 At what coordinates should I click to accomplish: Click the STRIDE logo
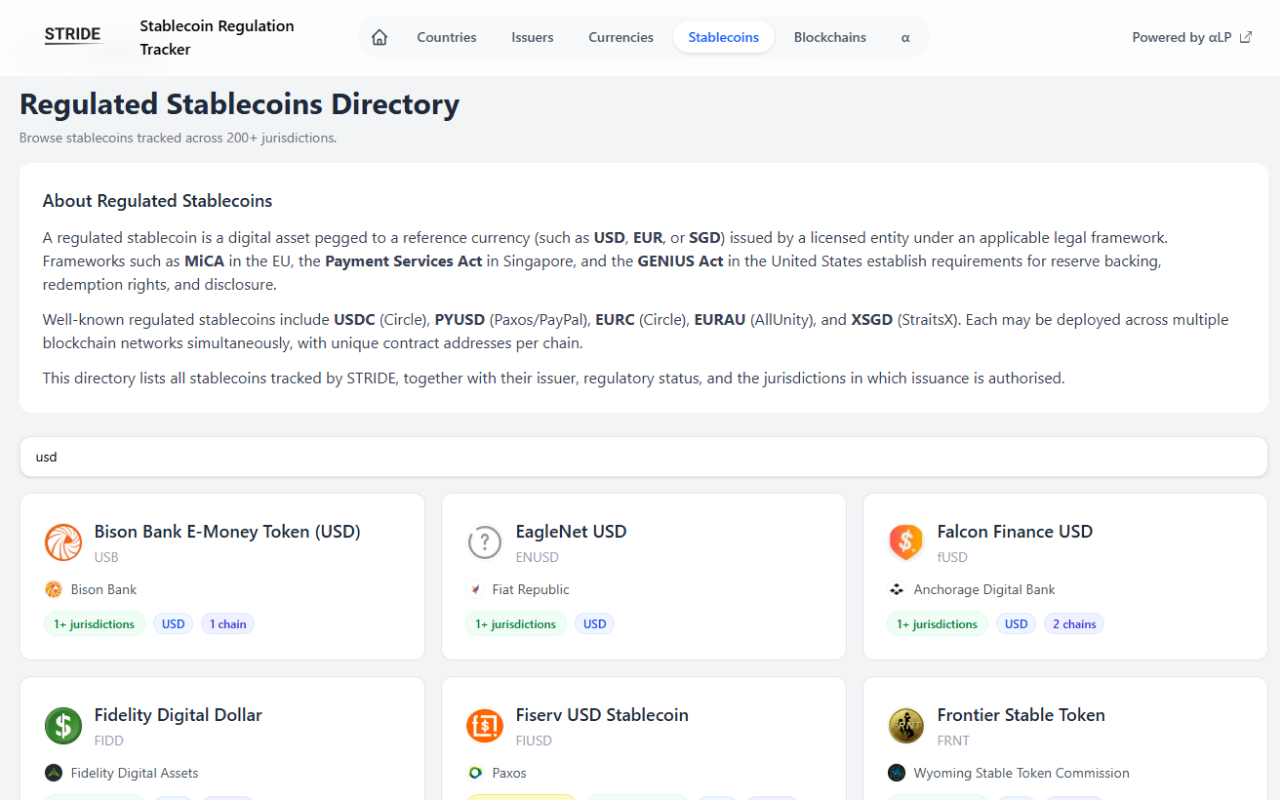pyautogui.click(x=73, y=36)
